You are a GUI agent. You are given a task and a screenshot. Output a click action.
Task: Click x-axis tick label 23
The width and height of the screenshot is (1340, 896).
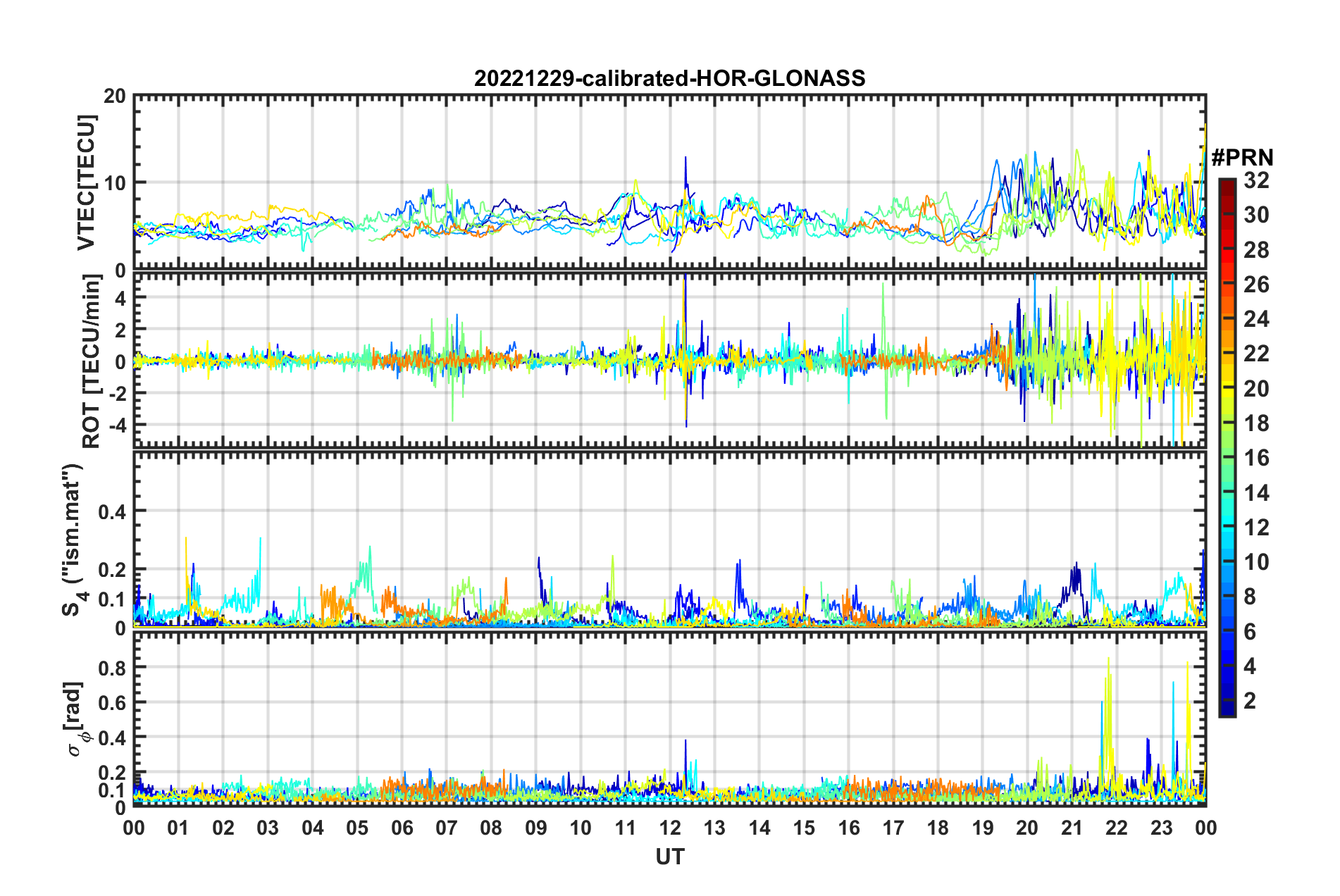click(1161, 828)
